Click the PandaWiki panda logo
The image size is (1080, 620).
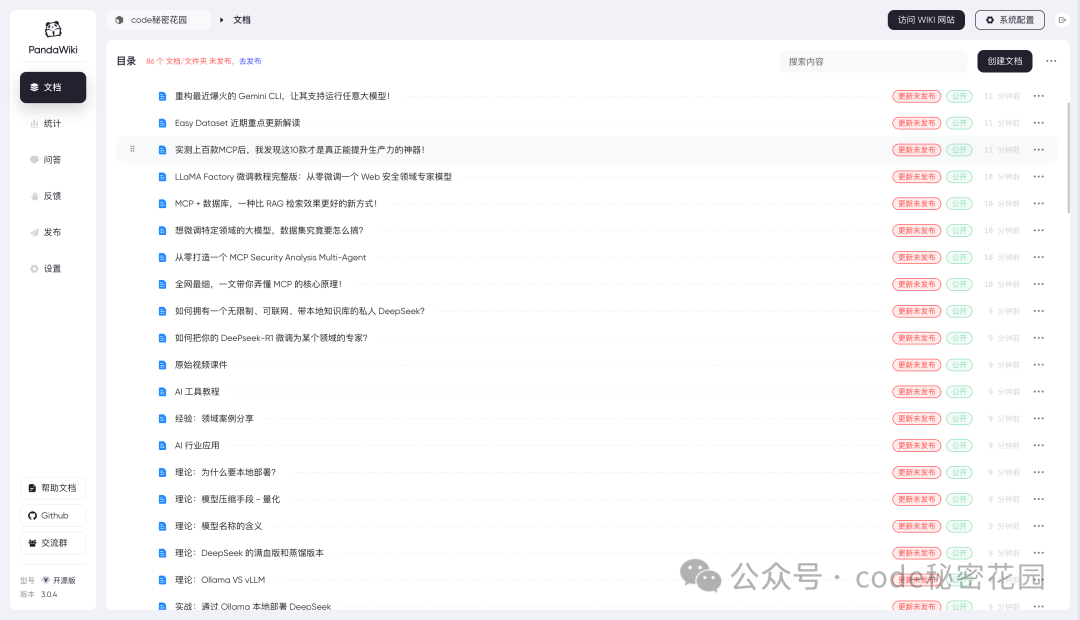pos(53,29)
